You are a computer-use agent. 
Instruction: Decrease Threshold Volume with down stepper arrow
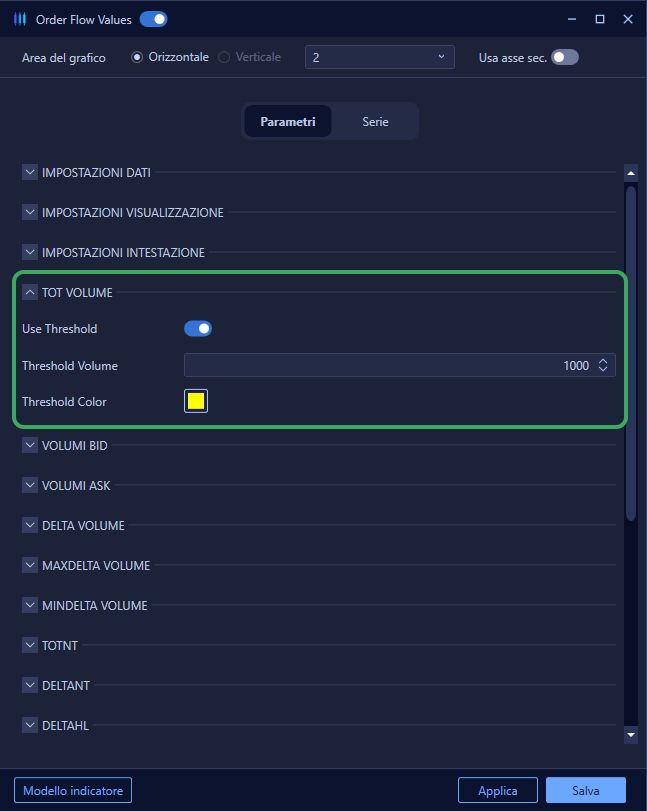[603, 369]
